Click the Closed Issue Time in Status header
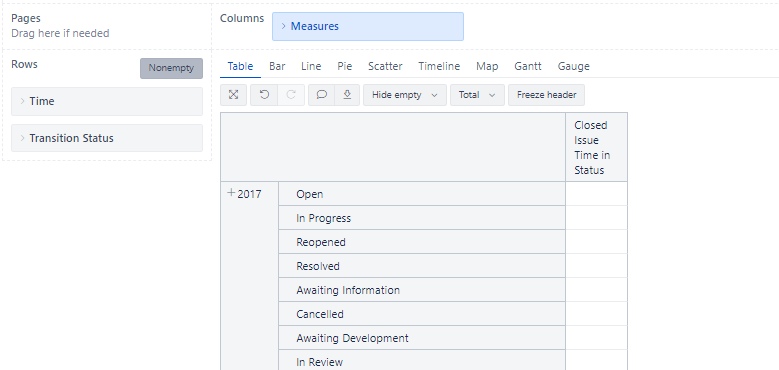 596,148
